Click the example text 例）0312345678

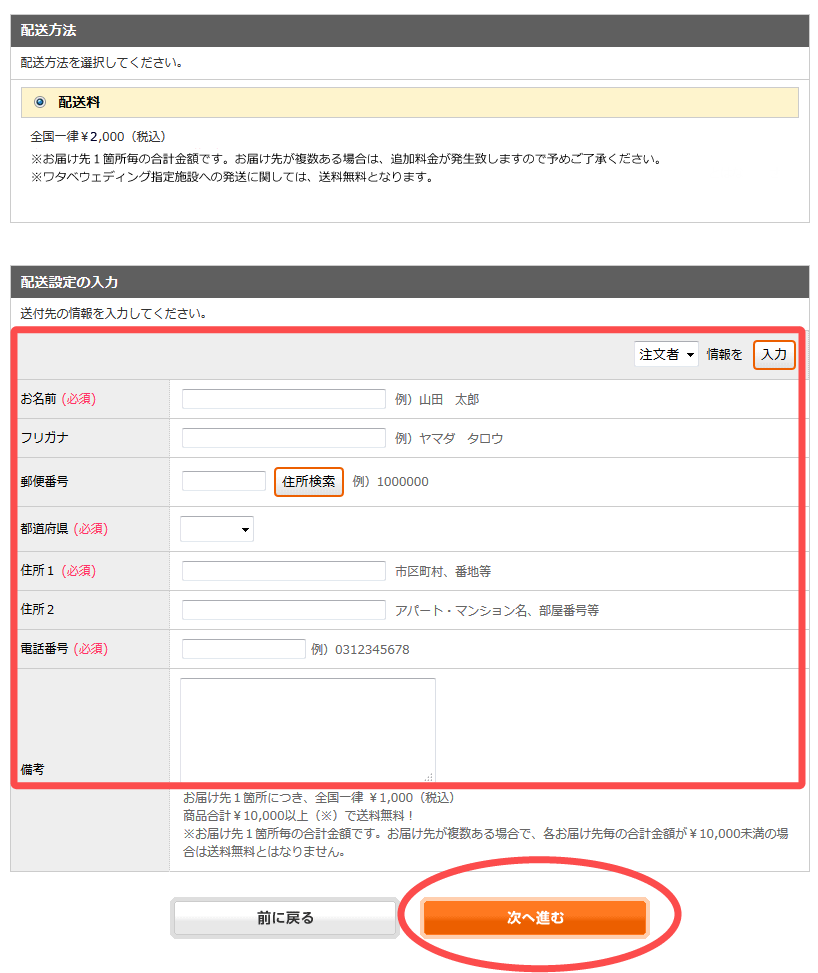(360, 650)
